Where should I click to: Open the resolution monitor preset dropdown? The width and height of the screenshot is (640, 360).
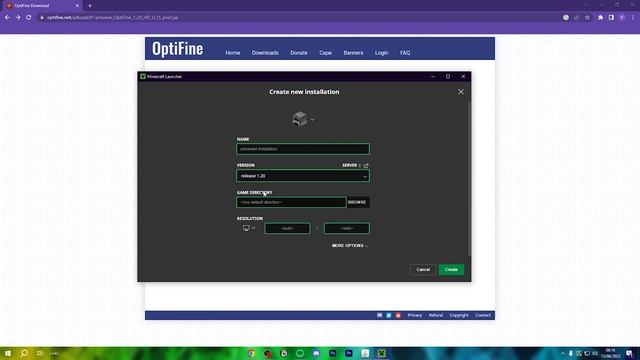[249, 228]
